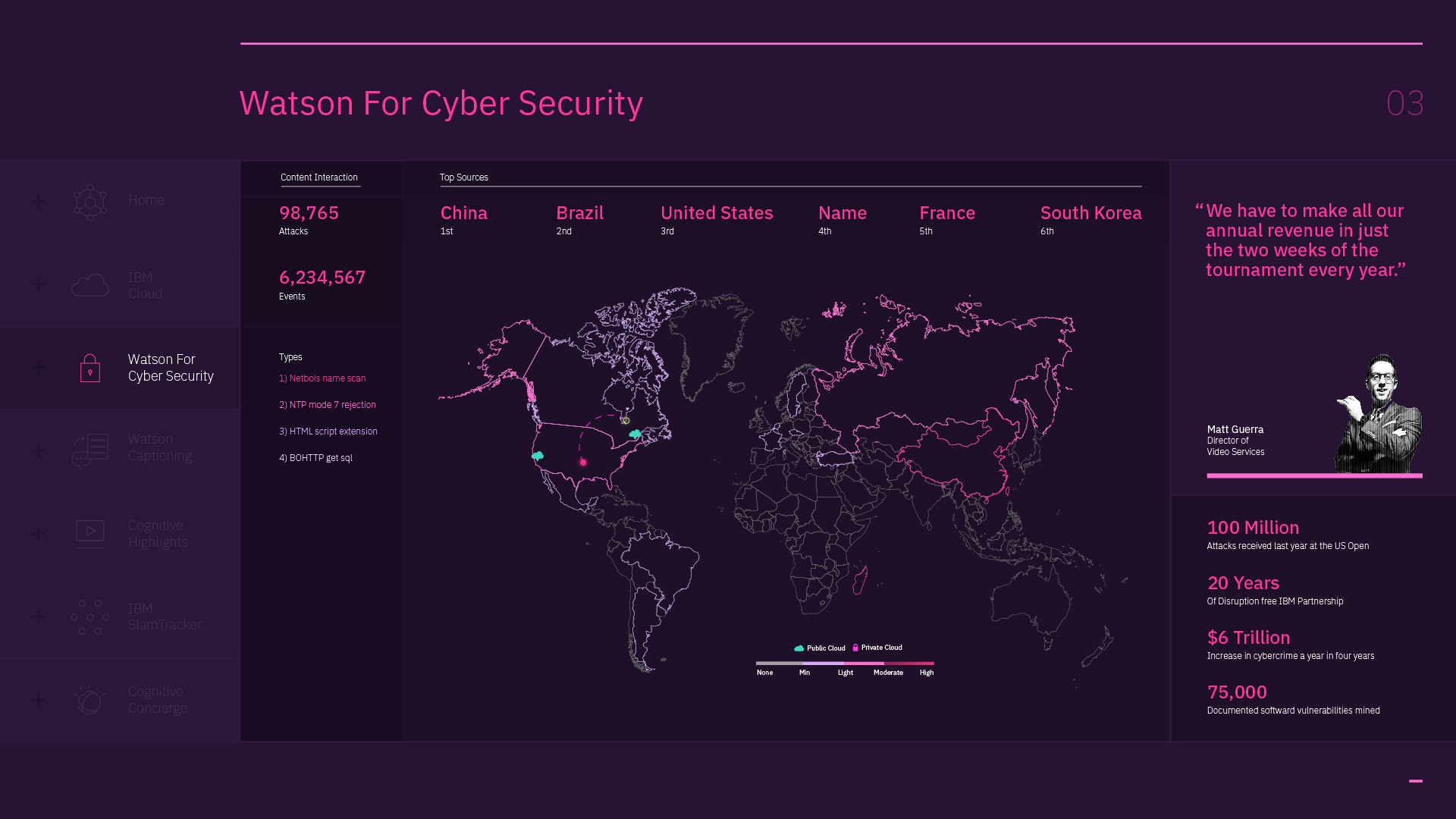Image resolution: width=1456 pixels, height=819 pixels.
Task: Click teal public cloud marker on US west coast
Action: tap(538, 456)
